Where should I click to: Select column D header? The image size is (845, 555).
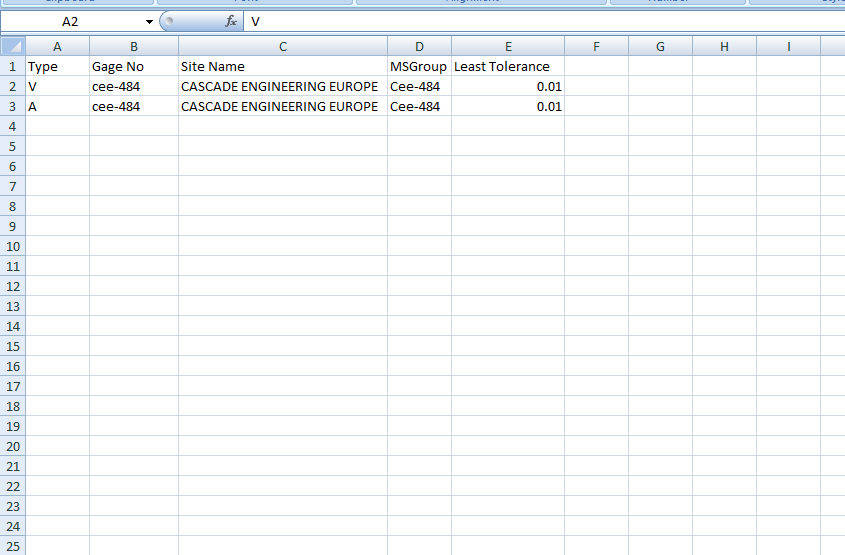point(419,47)
